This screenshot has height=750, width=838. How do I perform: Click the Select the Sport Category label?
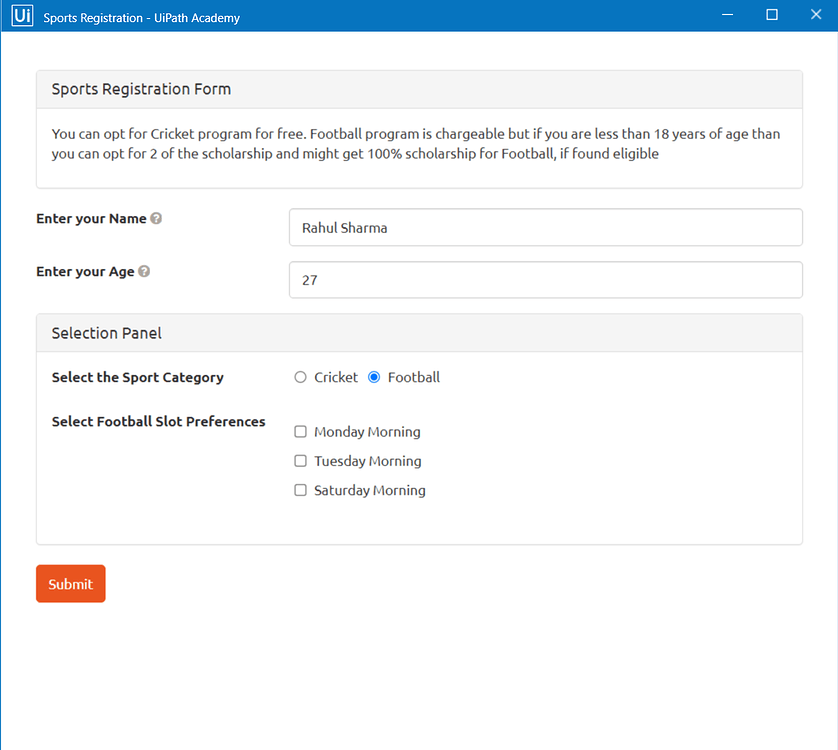[x=137, y=377]
